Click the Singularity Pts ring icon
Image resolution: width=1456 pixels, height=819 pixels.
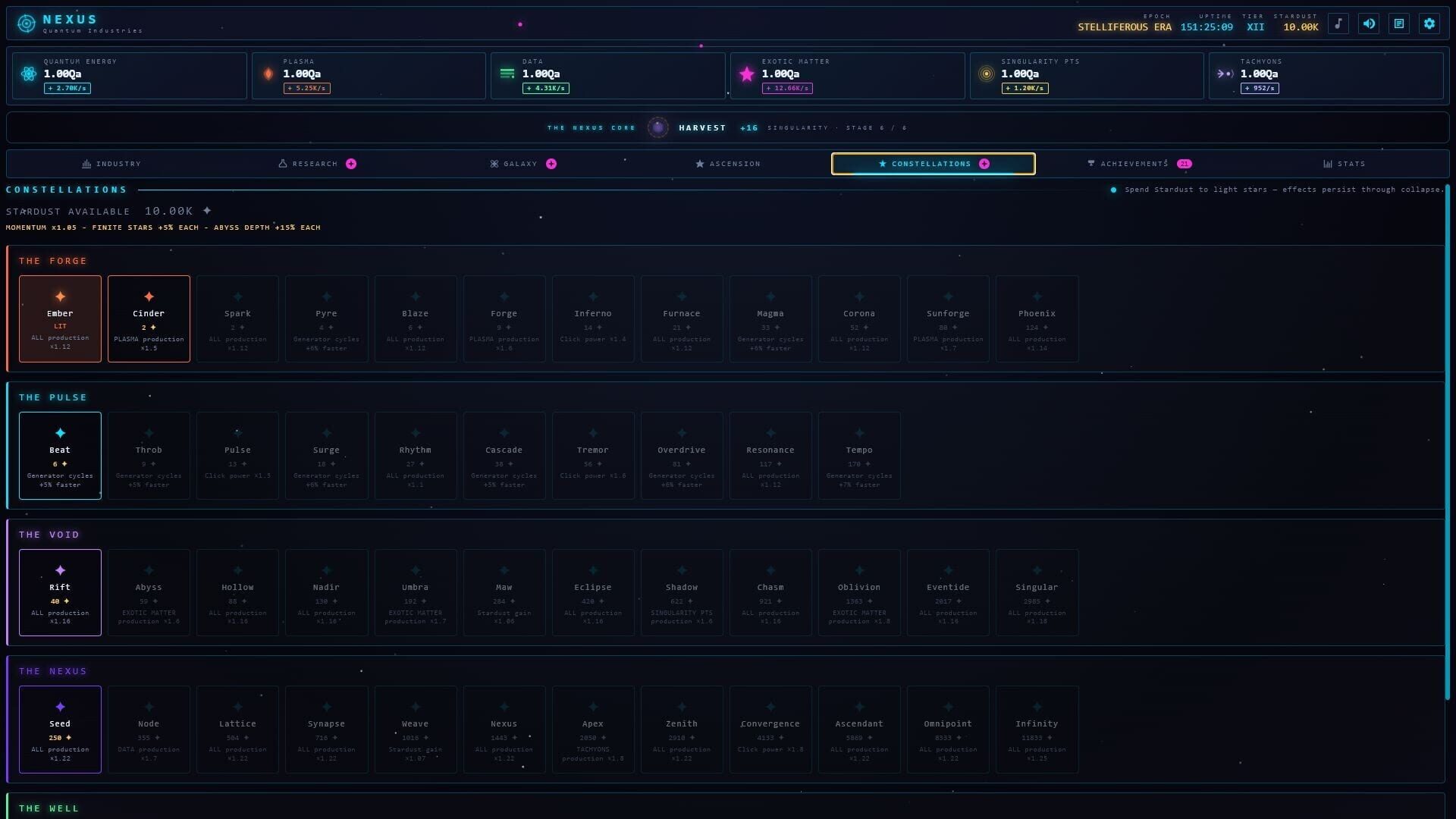(987, 74)
